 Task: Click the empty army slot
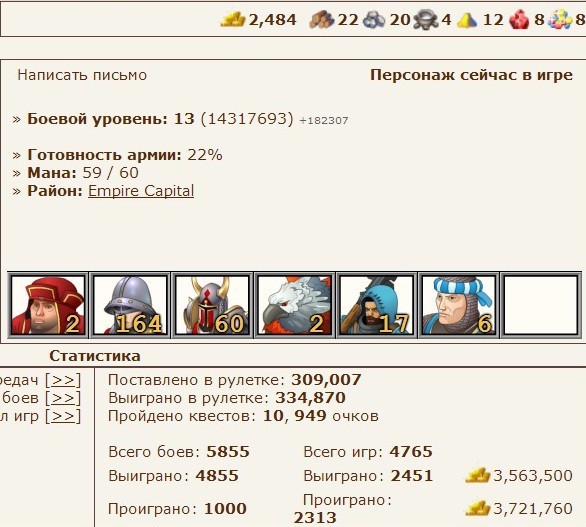point(541,305)
